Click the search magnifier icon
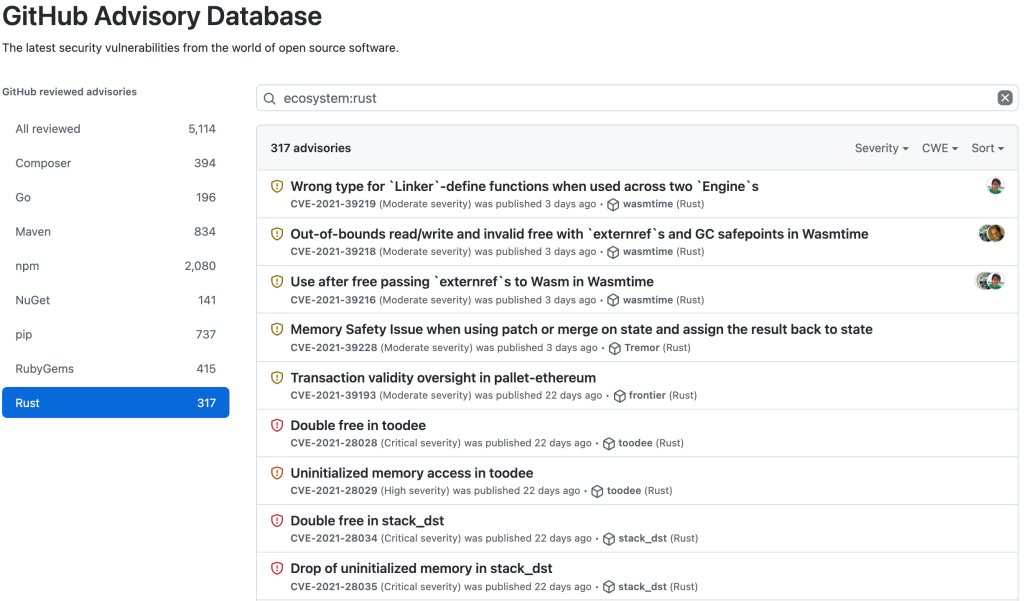Viewport: 1024px width, 601px height. pos(270,98)
